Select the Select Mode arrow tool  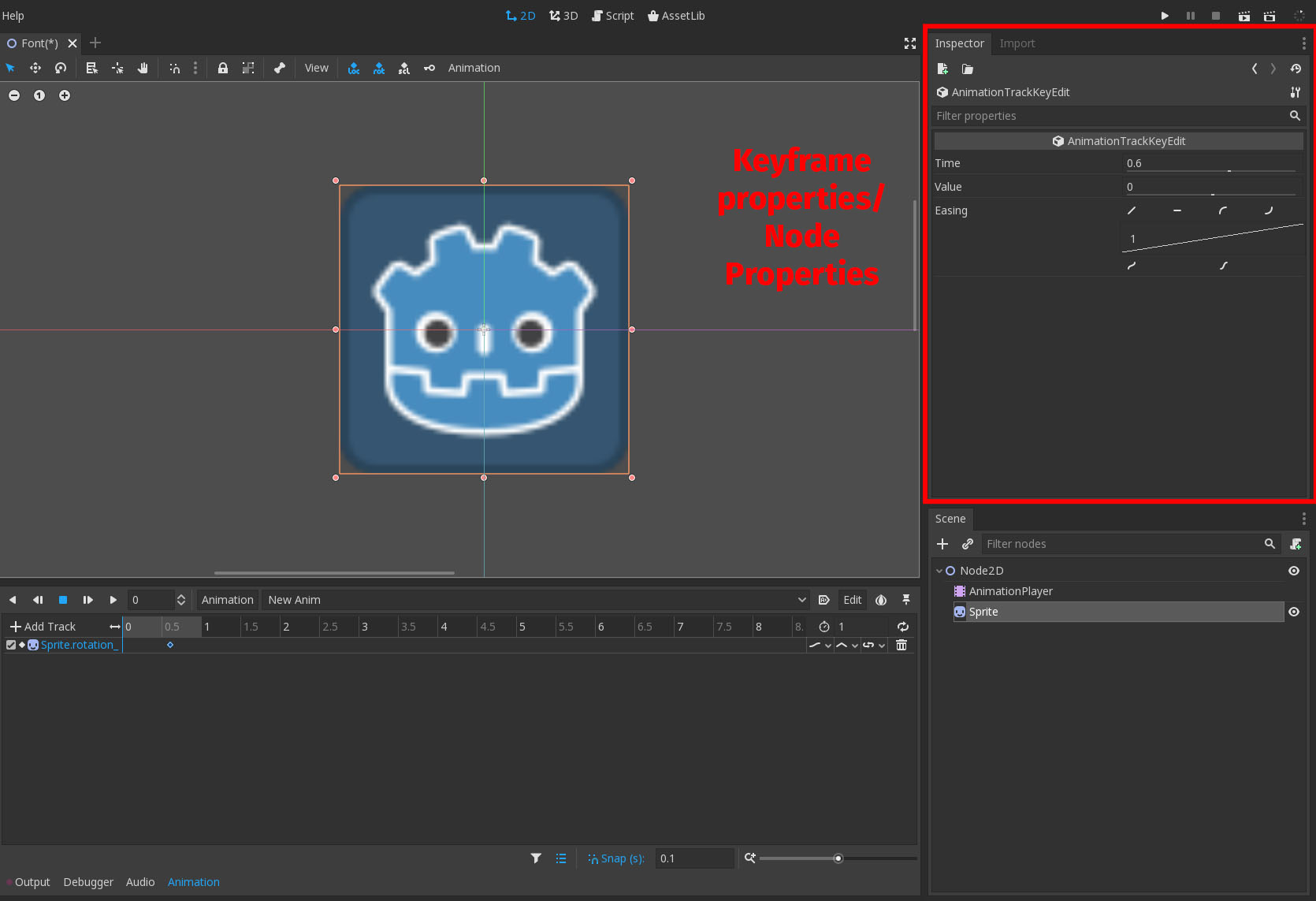10,68
